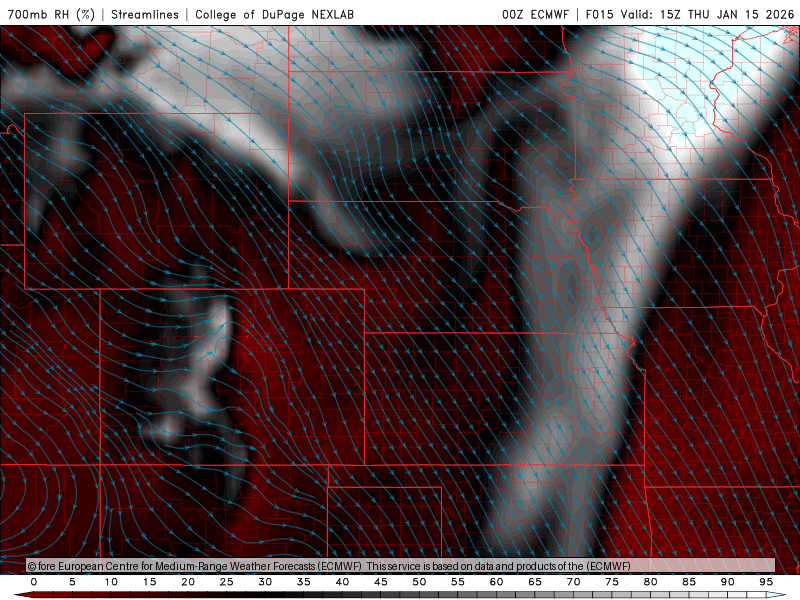Click the "95" value on color scale
The image size is (800, 600).
point(766,582)
